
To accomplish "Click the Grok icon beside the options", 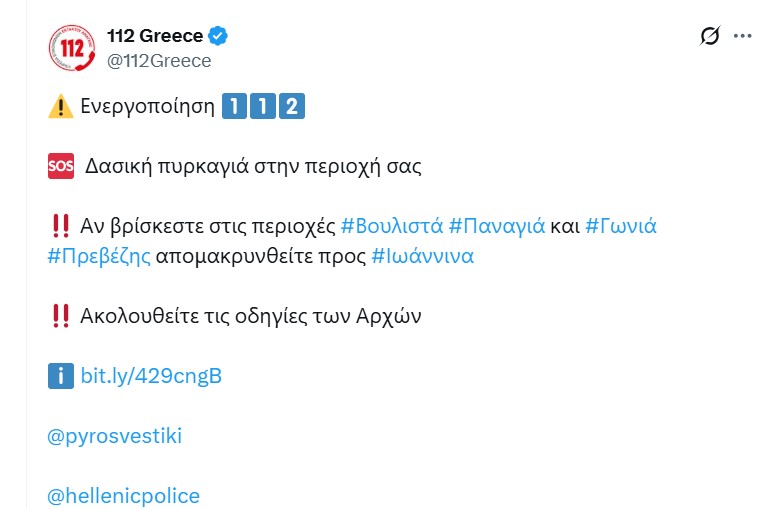I will pyautogui.click(x=709, y=37).
